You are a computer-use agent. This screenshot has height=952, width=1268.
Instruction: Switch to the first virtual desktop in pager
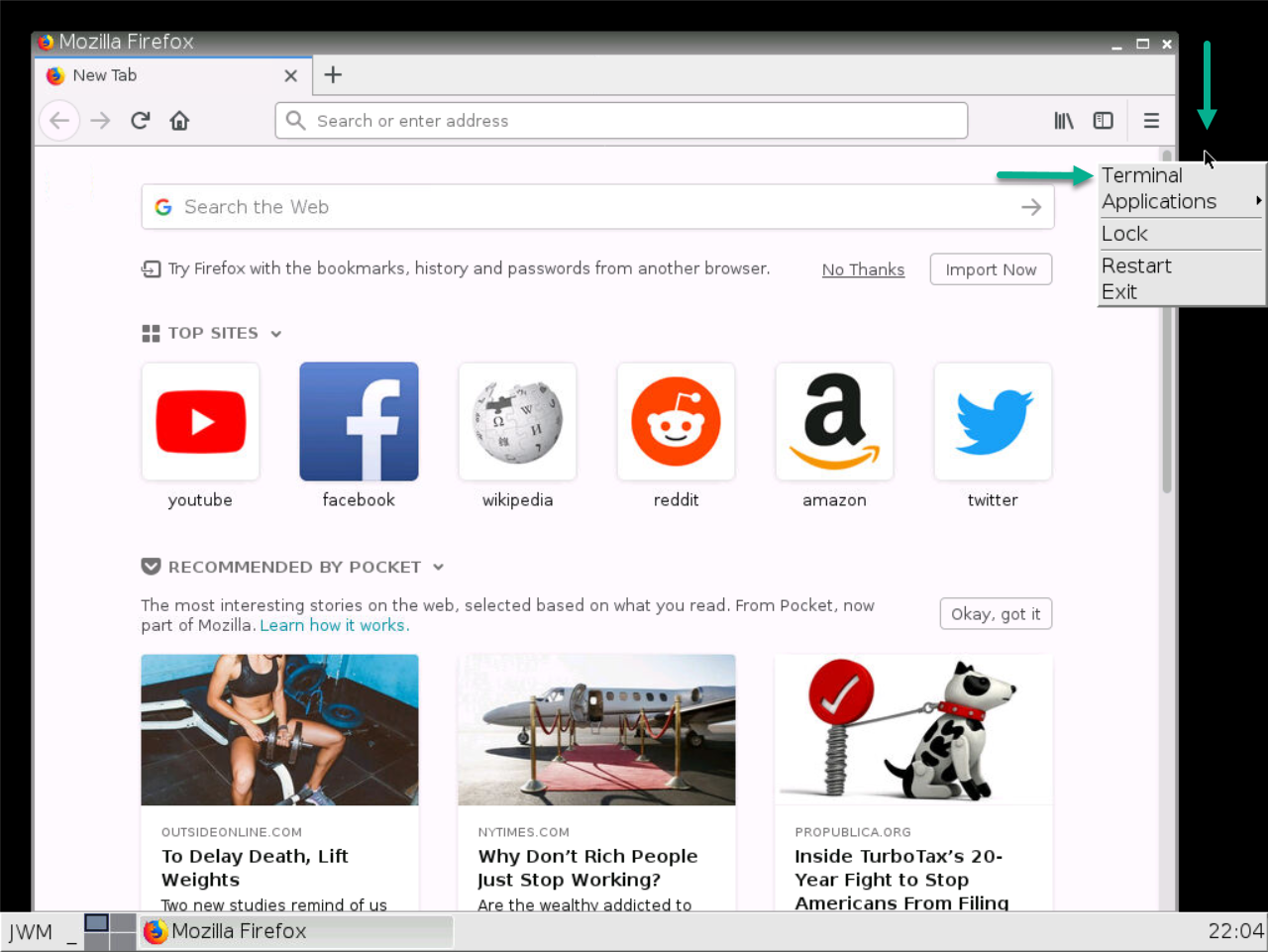(97, 923)
